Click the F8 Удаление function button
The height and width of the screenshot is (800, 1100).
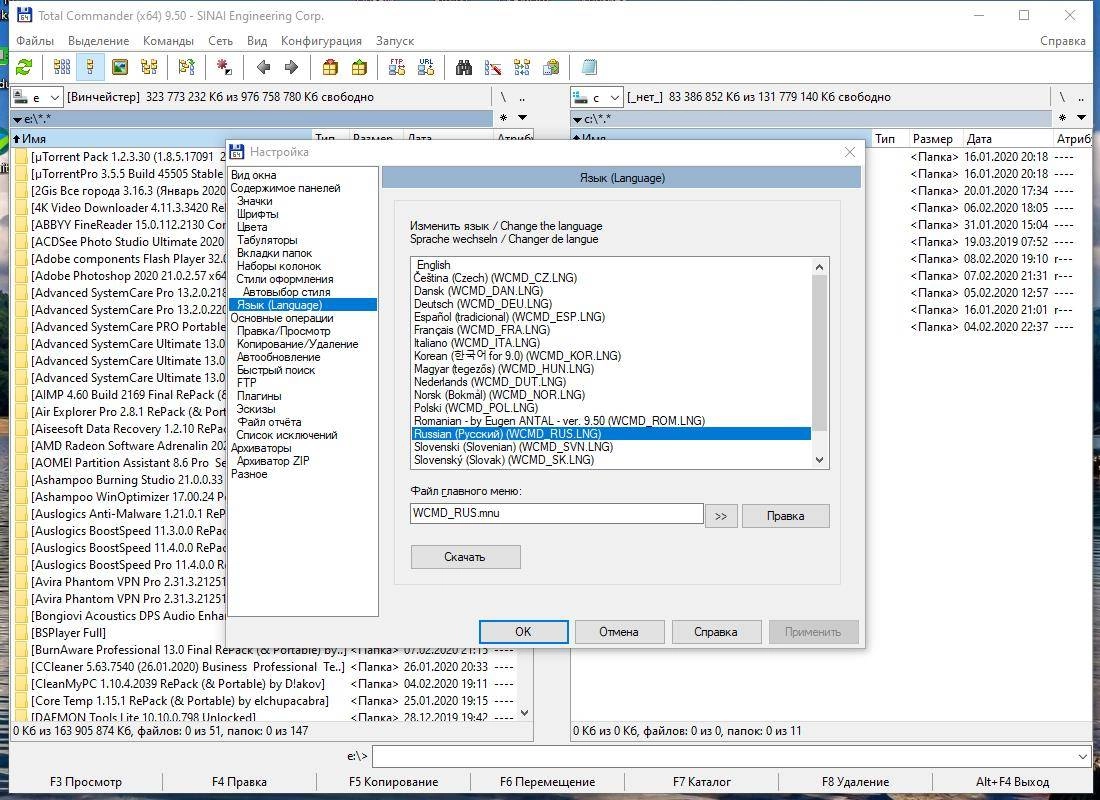pyautogui.click(x=855, y=782)
